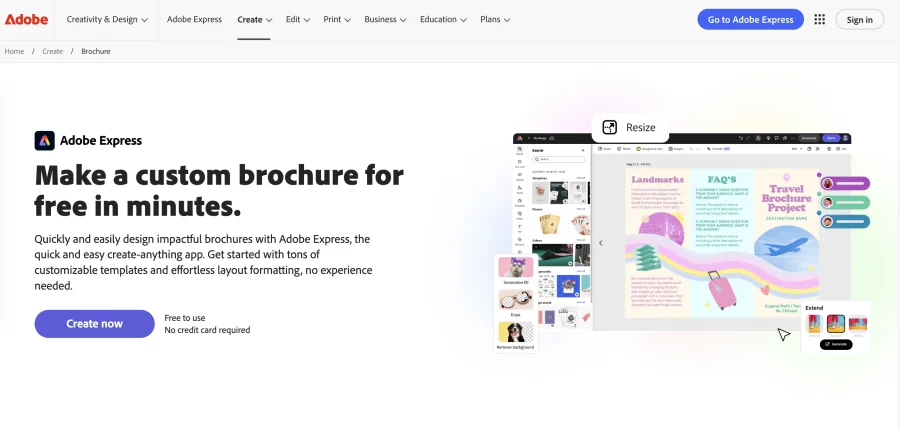Click the black Generate button under Extend
900x429 pixels.
tap(836, 344)
